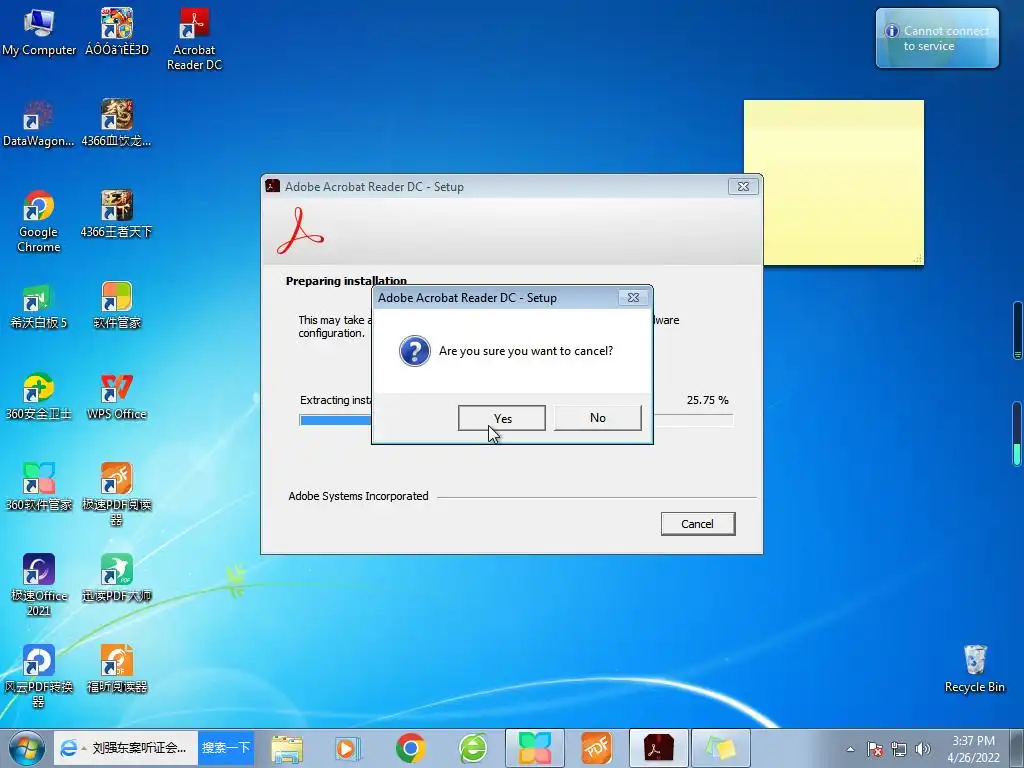The width and height of the screenshot is (1024, 768).
Task: Close the cancel confirmation dialog with X
Action: pyautogui.click(x=633, y=298)
